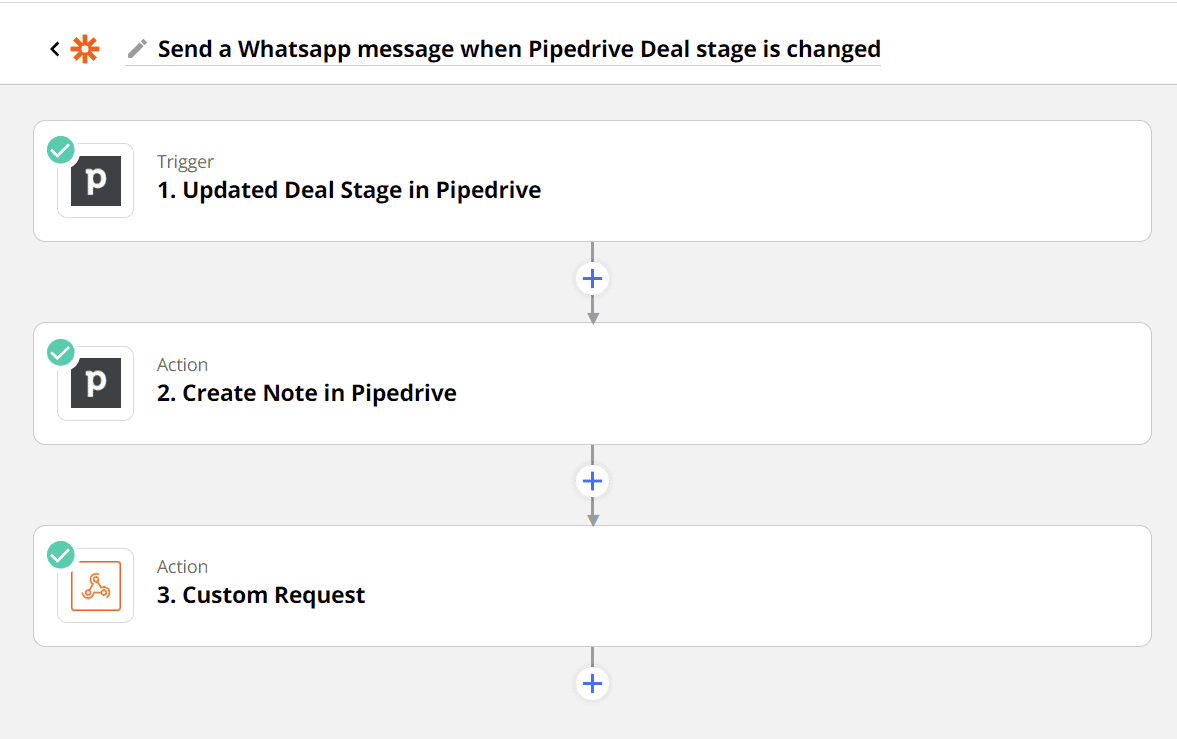Add a new step after Custom Request

[x=592, y=683]
